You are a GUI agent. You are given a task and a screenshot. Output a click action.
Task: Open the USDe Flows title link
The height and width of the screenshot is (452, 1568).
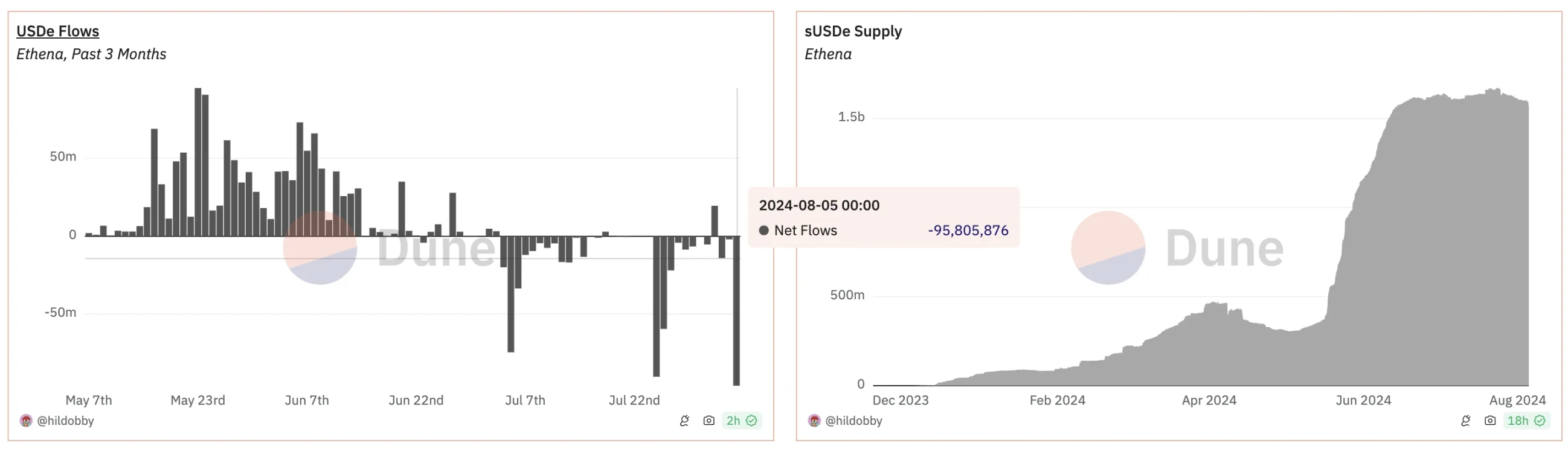[58, 31]
